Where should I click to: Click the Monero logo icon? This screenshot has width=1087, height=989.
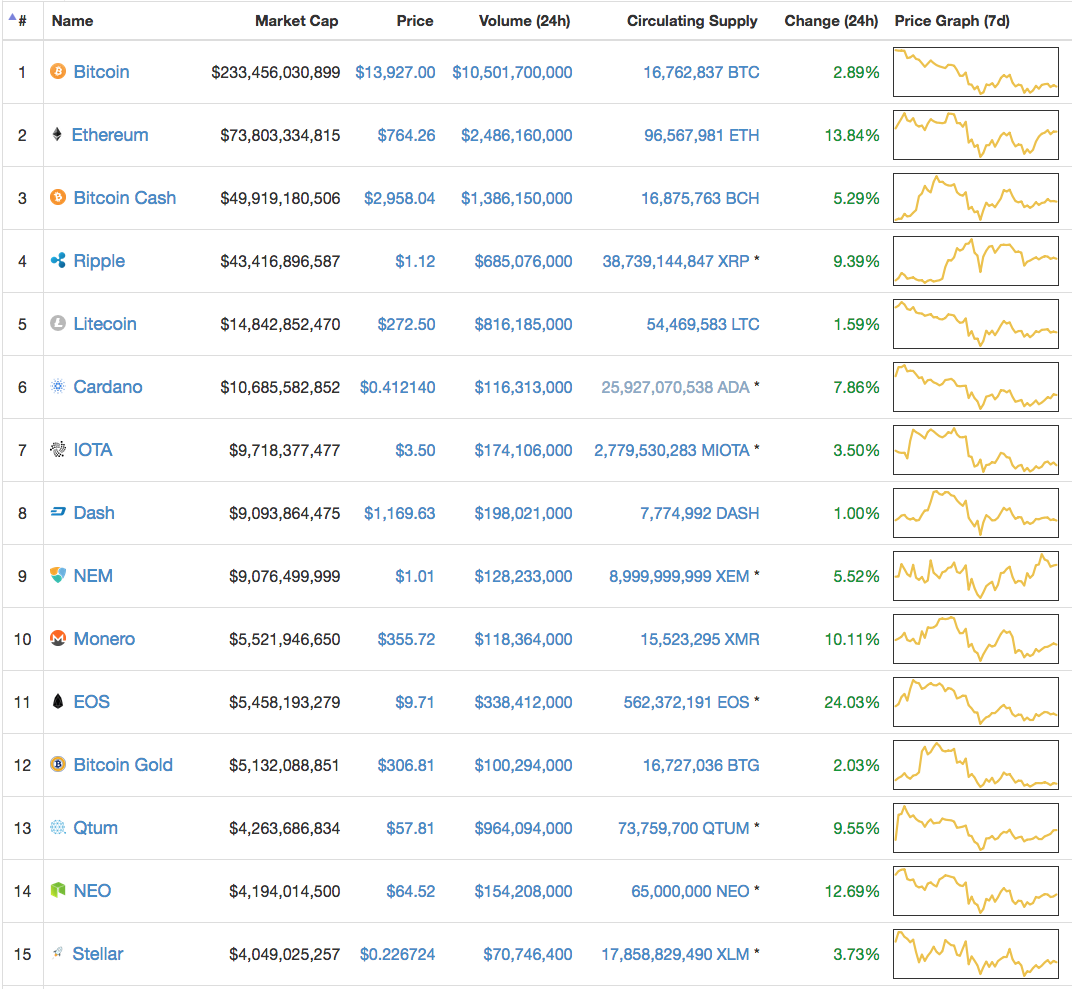(x=58, y=638)
